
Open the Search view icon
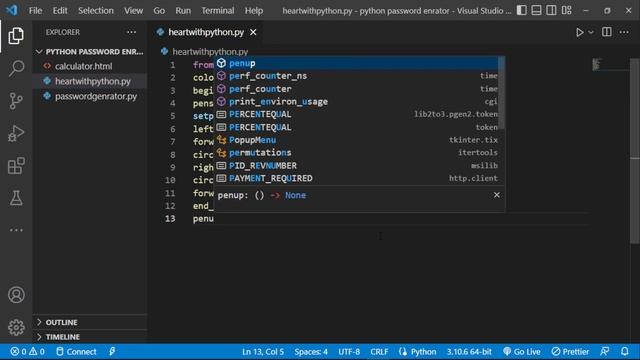(16, 68)
